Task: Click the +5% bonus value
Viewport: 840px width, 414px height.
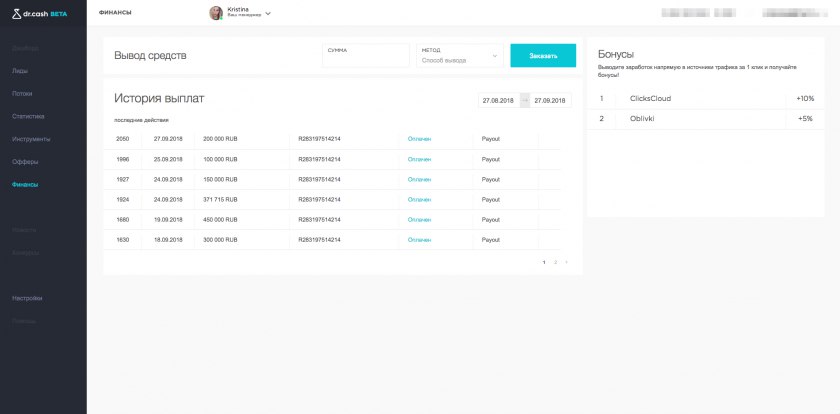Action: (805, 119)
